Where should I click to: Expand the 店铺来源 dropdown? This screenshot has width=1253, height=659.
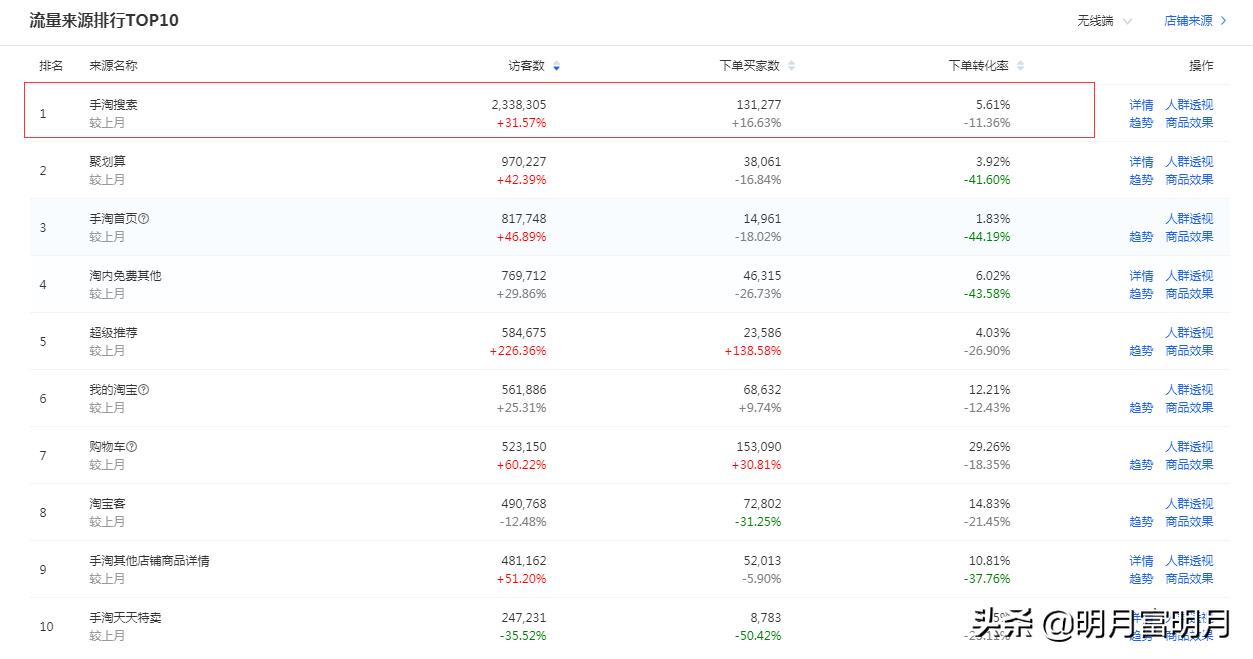point(1195,21)
